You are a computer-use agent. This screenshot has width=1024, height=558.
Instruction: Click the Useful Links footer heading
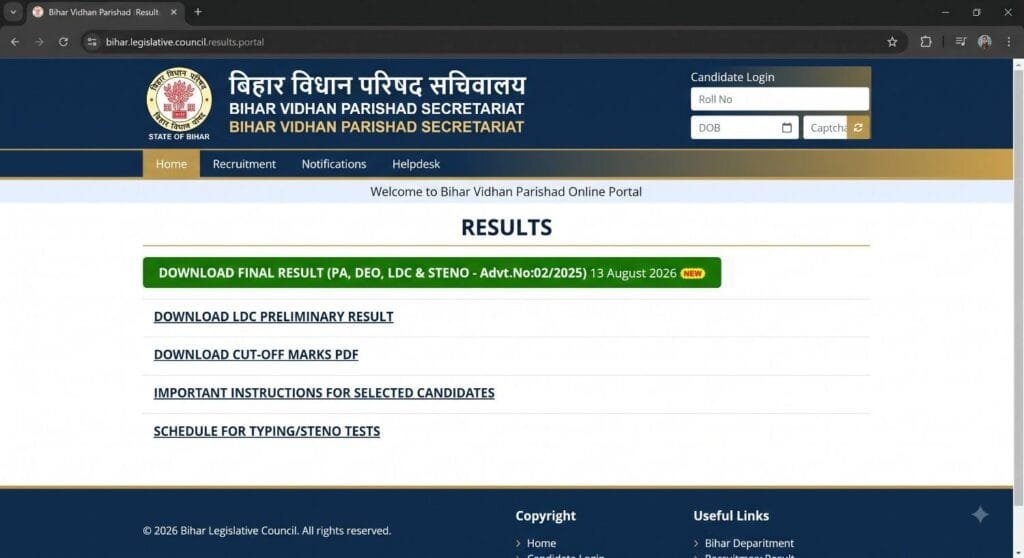(731, 516)
